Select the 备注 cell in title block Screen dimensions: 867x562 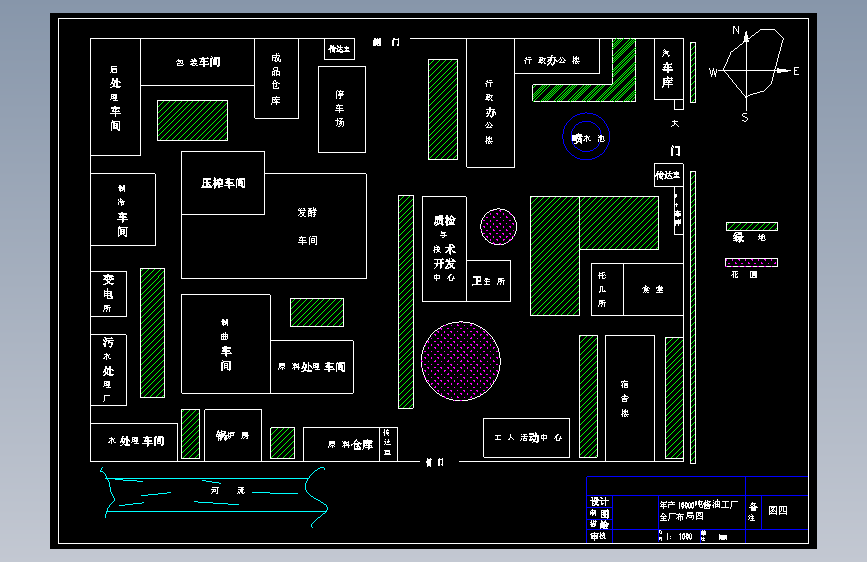[x=753, y=512]
